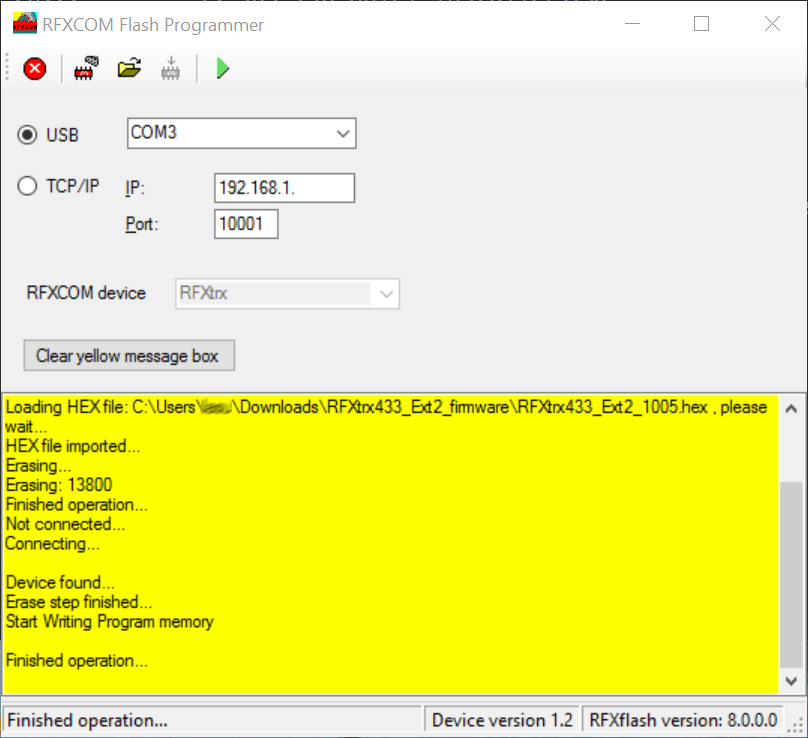Open the COM3 port dropdown
808x738 pixels.
(242, 133)
